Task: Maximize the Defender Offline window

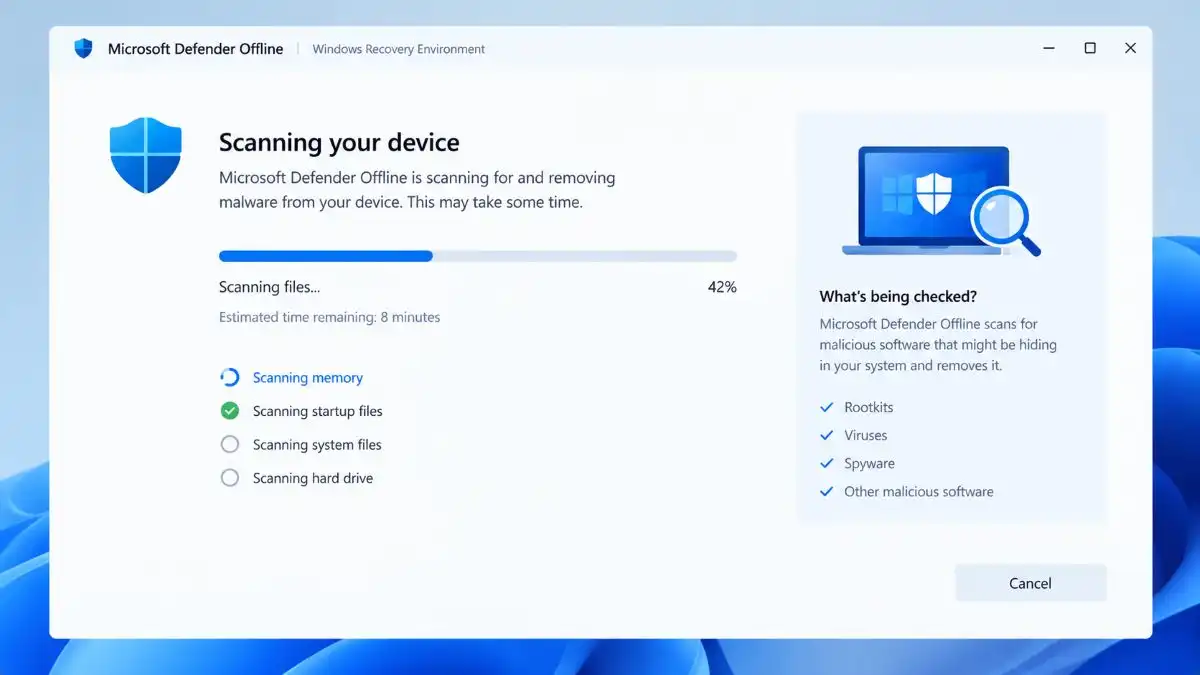Action: 1090,48
